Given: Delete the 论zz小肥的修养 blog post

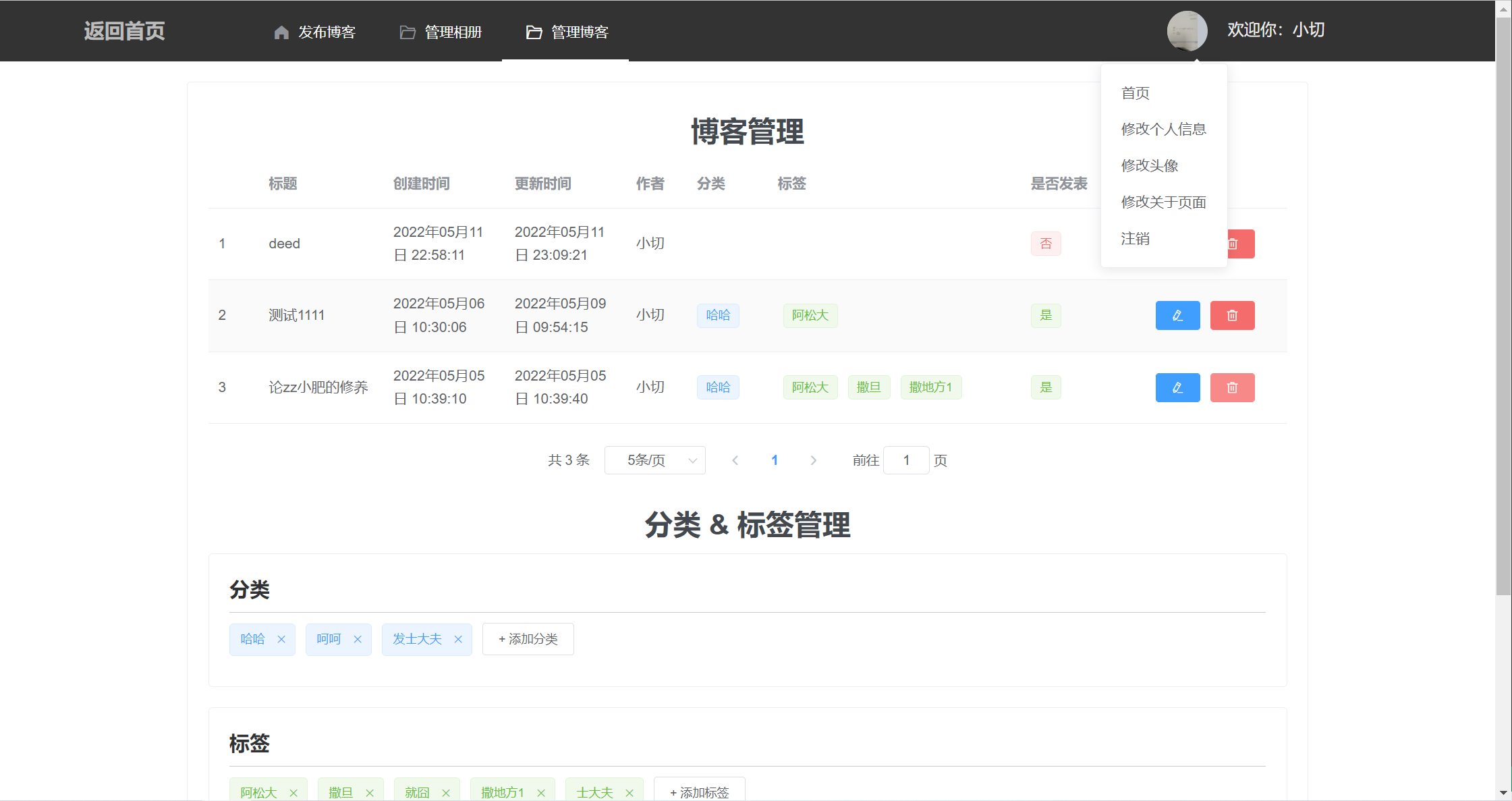Looking at the screenshot, I should click(x=1232, y=387).
